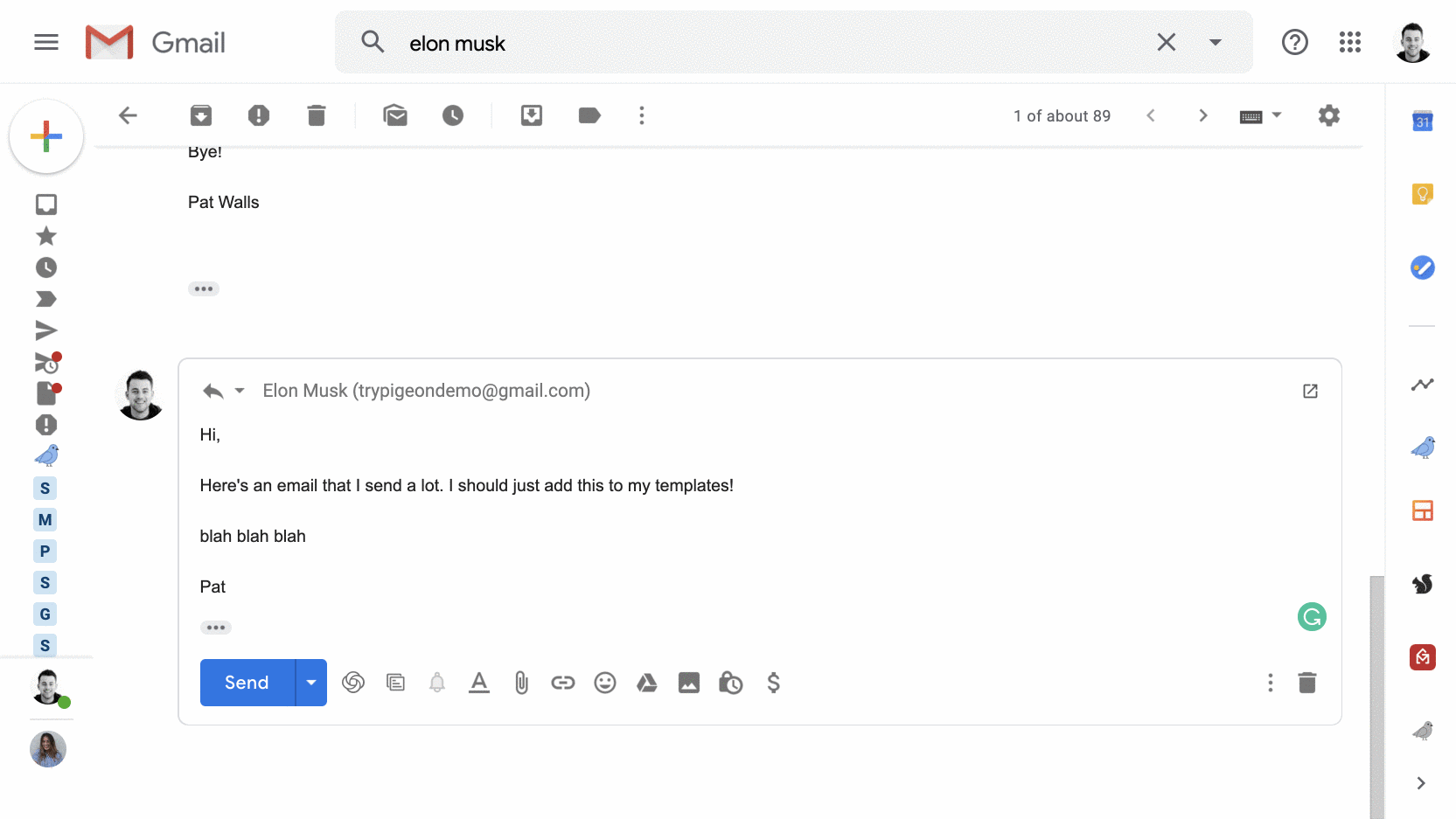The image size is (1456, 819).
Task: Open the Send options dropdown arrow
Action: tap(310, 683)
